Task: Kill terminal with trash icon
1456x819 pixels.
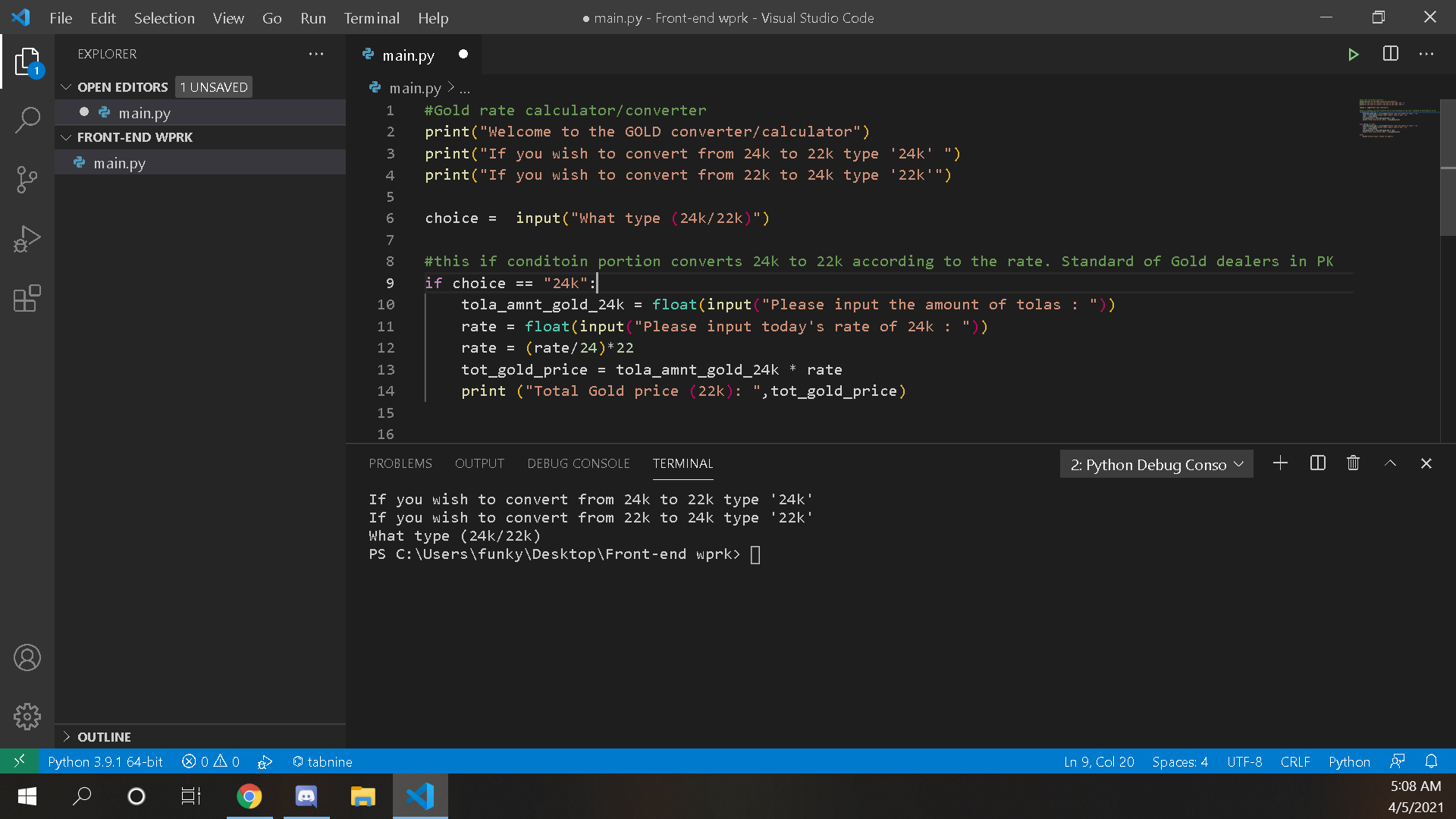Action: 1353,463
